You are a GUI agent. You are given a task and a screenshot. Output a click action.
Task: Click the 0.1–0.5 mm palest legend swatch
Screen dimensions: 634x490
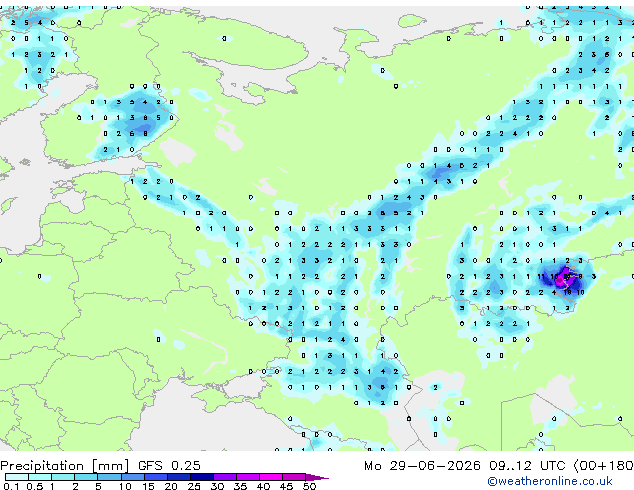(x=17, y=477)
